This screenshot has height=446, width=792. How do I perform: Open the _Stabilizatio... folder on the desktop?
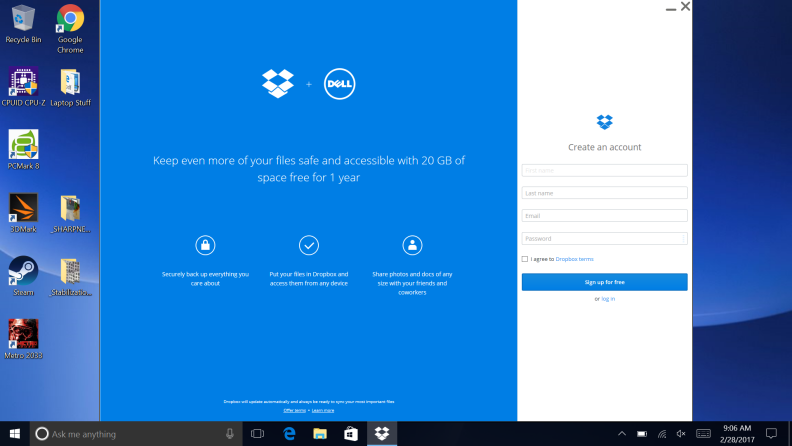(x=70, y=276)
